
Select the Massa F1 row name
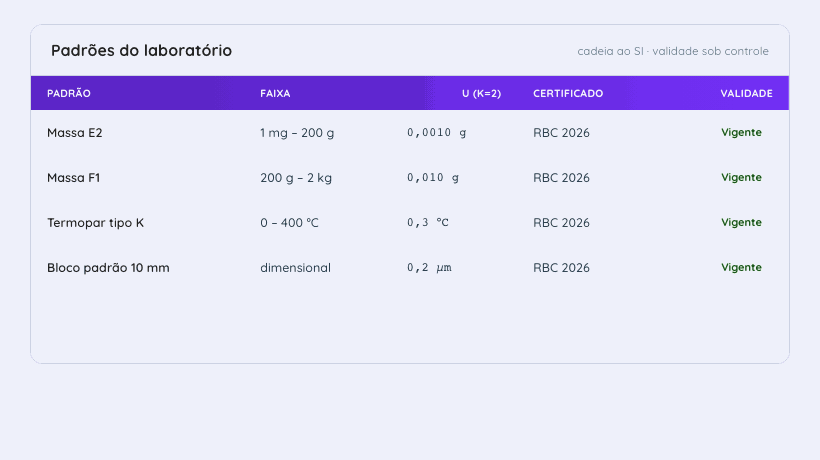tap(74, 178)
